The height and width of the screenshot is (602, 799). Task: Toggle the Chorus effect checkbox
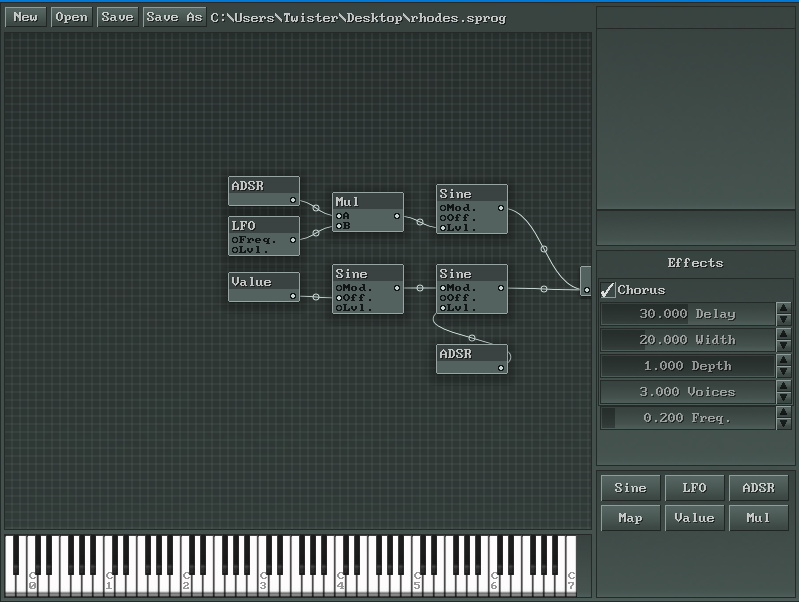[608, 290]
